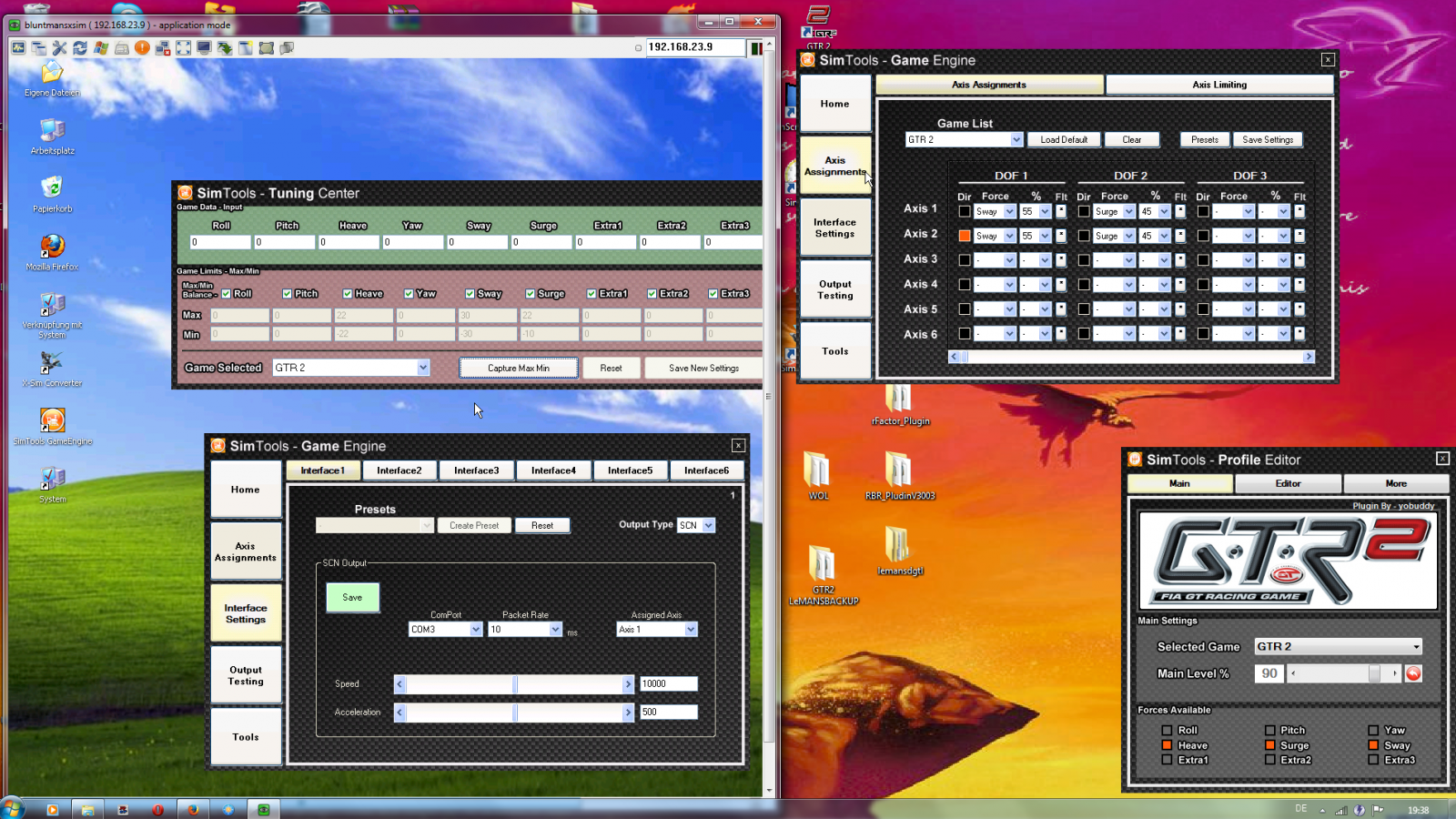Viewport: 1456px width, 819px height.
Task: Expand the Game List dropdown showing GTR 2
Action: pos(1016,140)
